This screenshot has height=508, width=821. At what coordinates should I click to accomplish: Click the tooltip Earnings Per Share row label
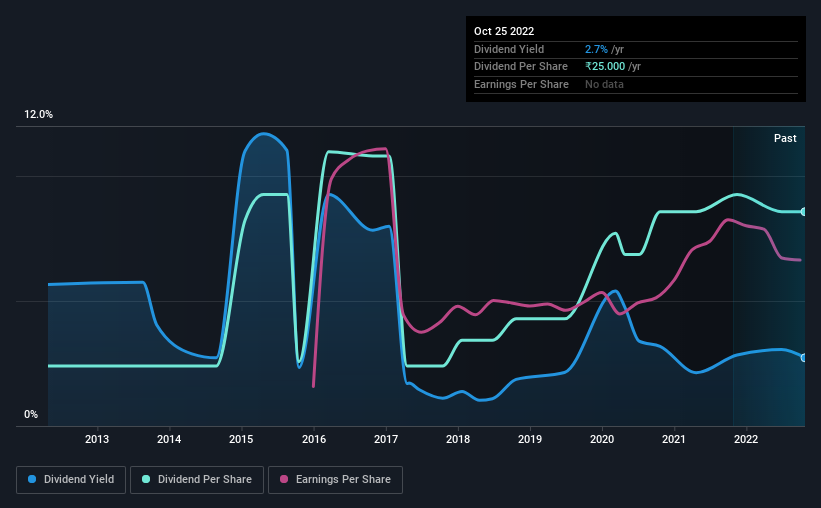522,84
